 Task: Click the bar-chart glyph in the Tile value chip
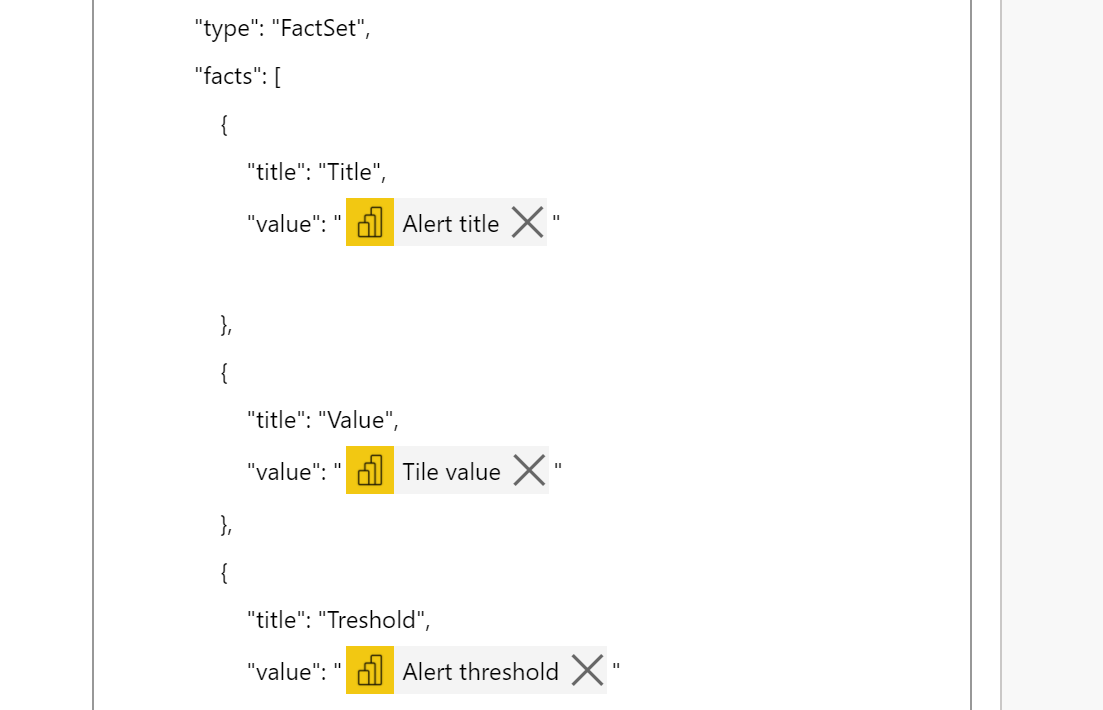coord(370,471)
